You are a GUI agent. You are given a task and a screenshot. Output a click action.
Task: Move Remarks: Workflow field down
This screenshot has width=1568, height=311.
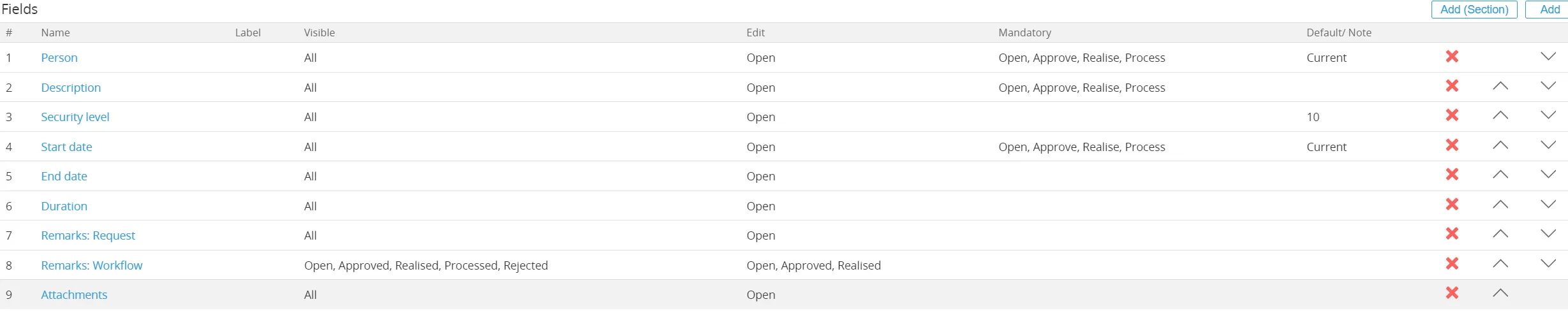tap(1548, 264)
